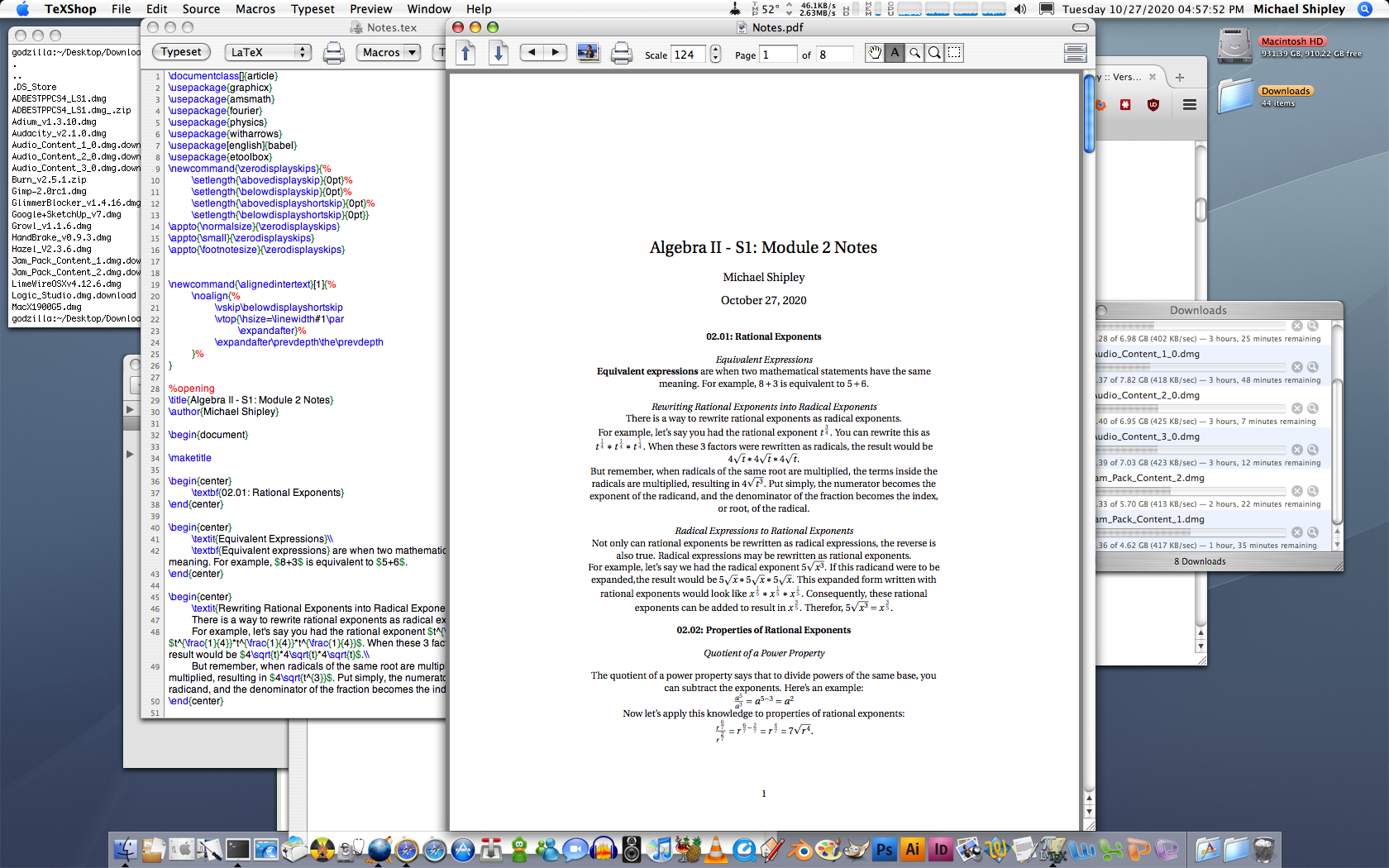The width and height of the screenshot is (1389, 868).
Task: Open the Typeset menu in menu bar
Action: coord(313,9)
